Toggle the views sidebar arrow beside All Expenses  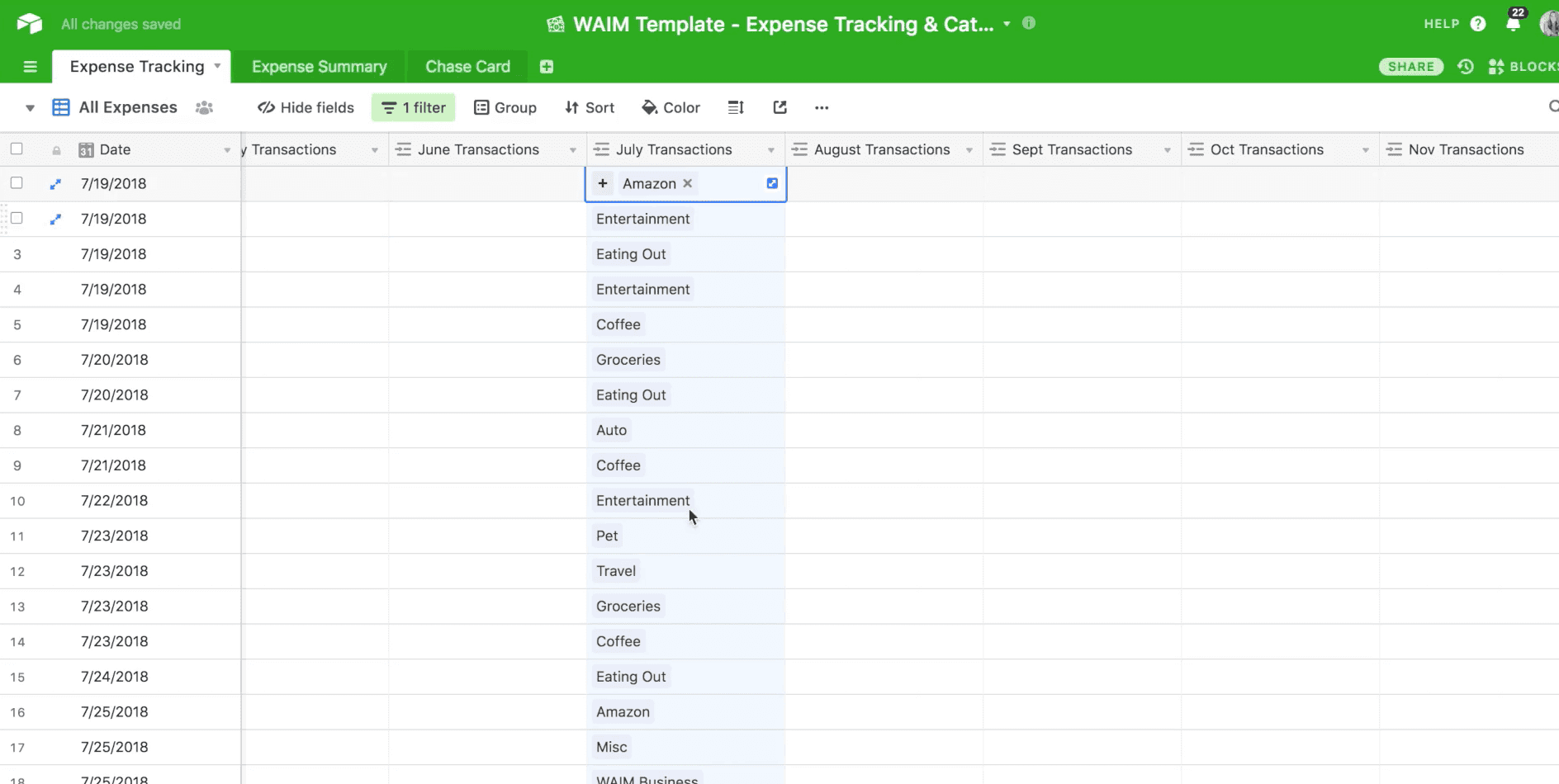pos(30,107)
